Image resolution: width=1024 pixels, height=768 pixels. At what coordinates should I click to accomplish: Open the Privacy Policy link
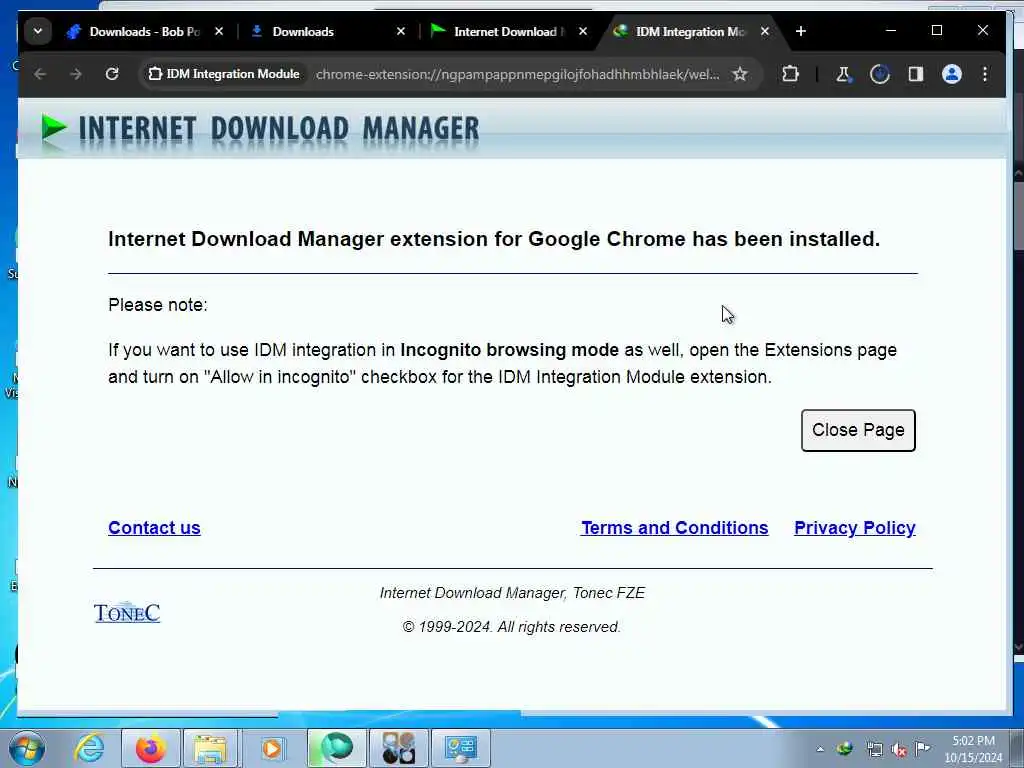click(854, 528)
